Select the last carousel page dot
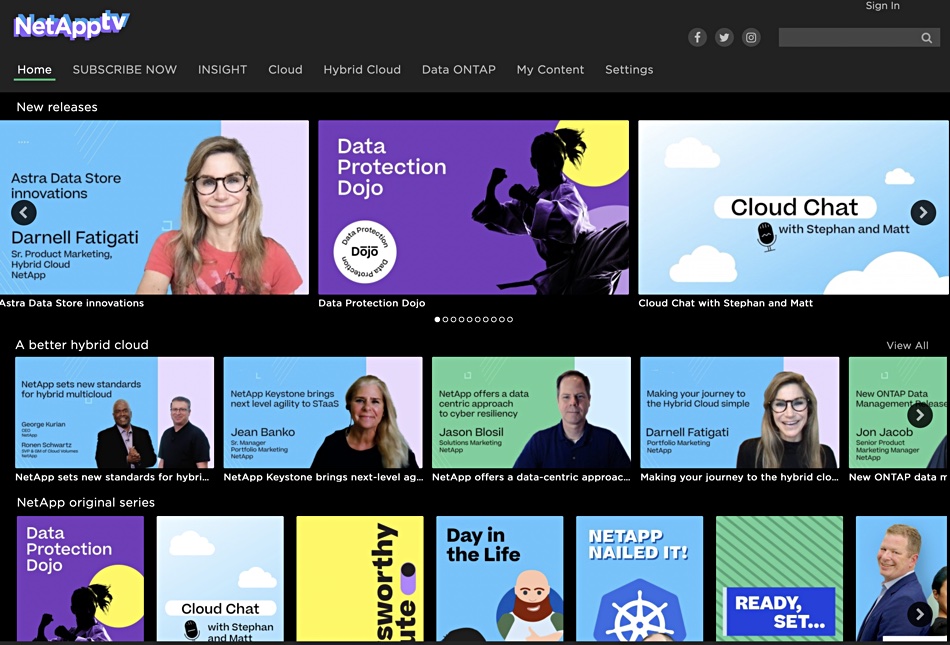Viewport: 950px width, 645px height. pos(510,319)
